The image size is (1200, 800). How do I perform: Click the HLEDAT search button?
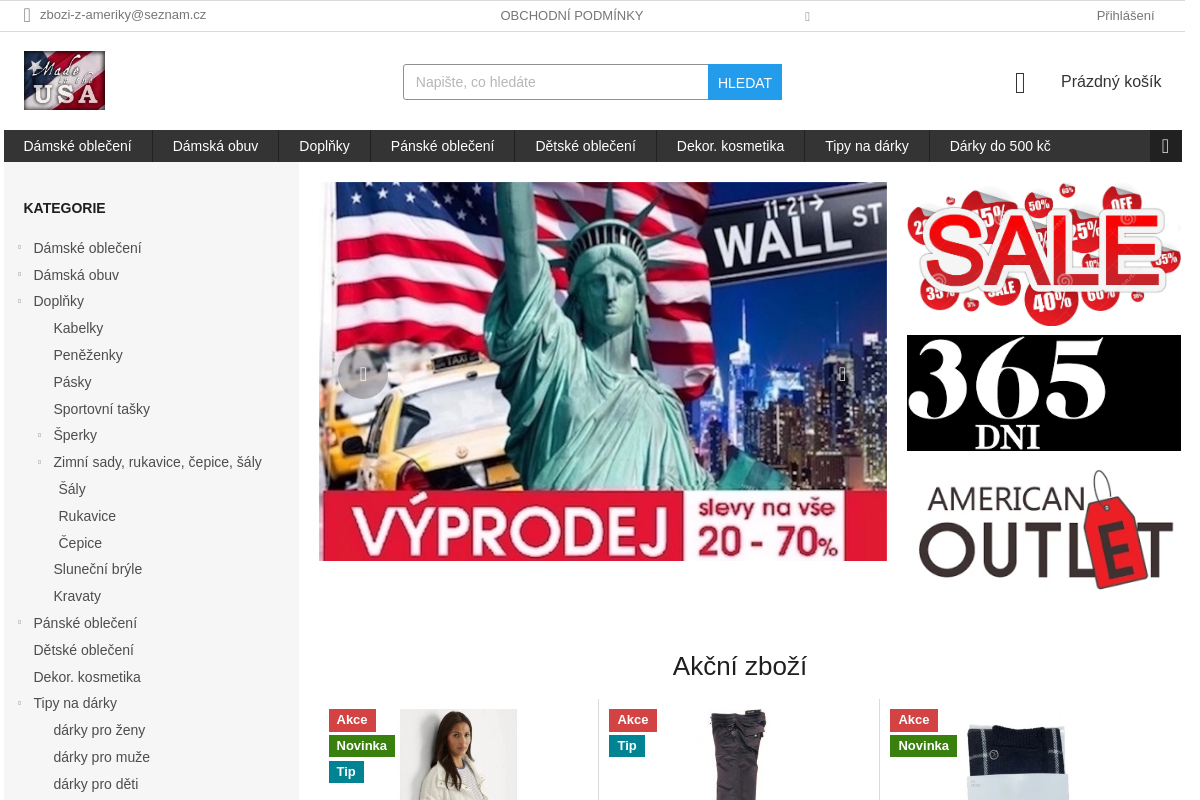pos(745,82)
